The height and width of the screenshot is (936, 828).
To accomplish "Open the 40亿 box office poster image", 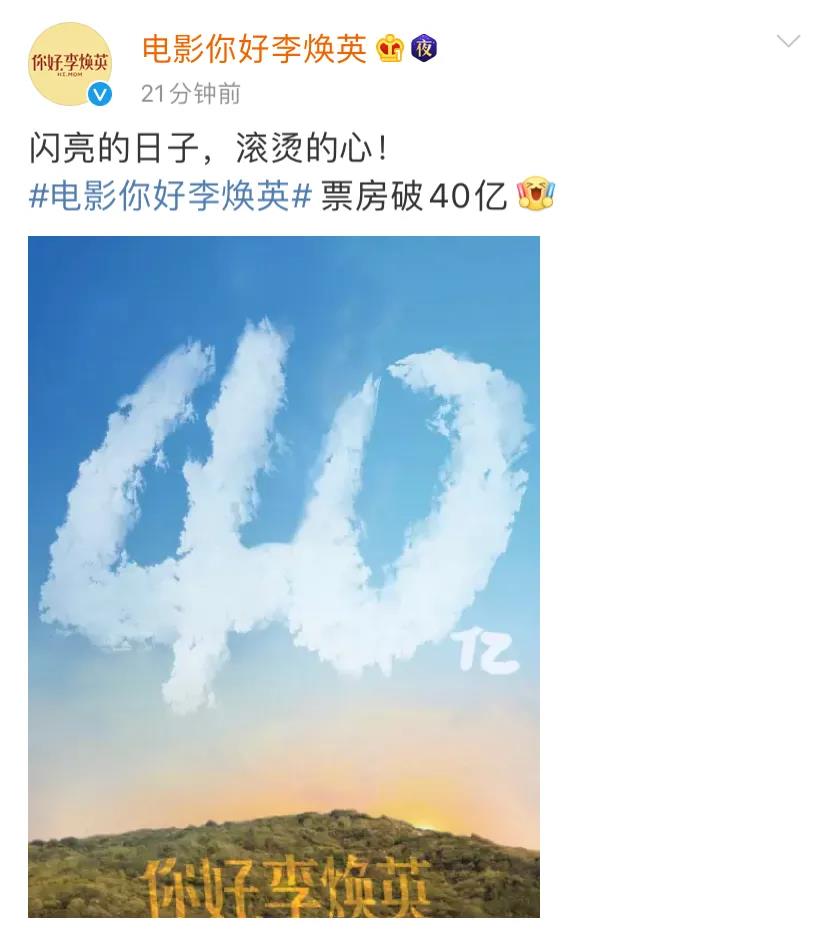I will click(284, 577).
